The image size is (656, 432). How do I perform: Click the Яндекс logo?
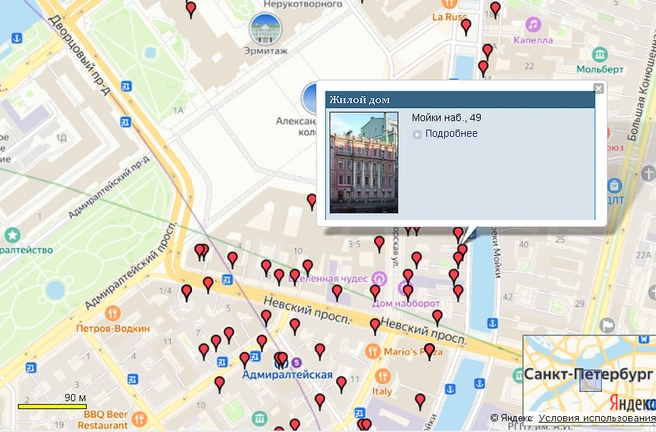point(633,403)
